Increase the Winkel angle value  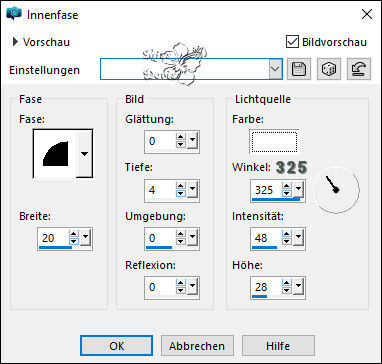286,186
